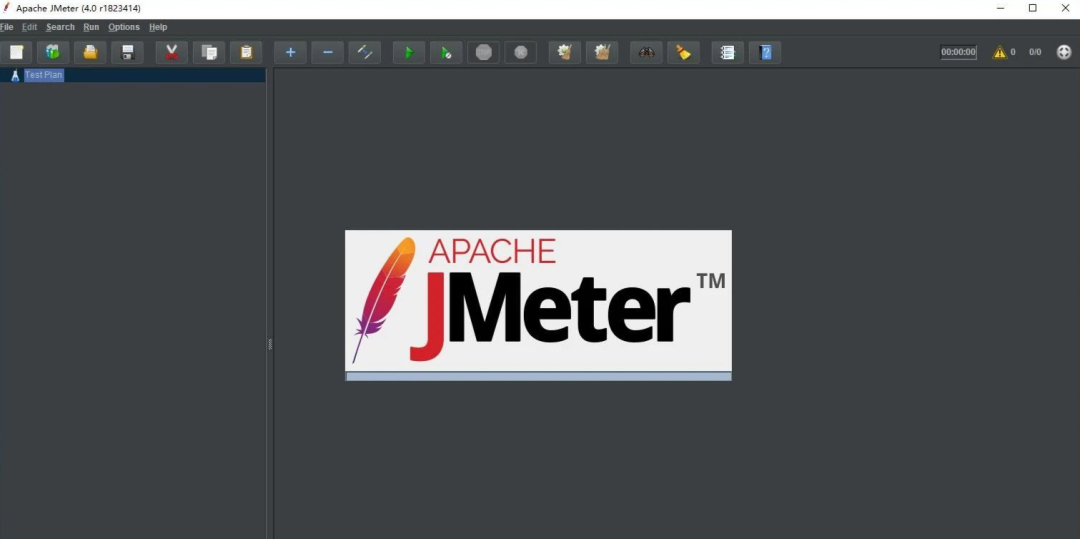The height and width of the screenshot is (539, 1080).
Task: Open the Edit menu
Action: 29,27
